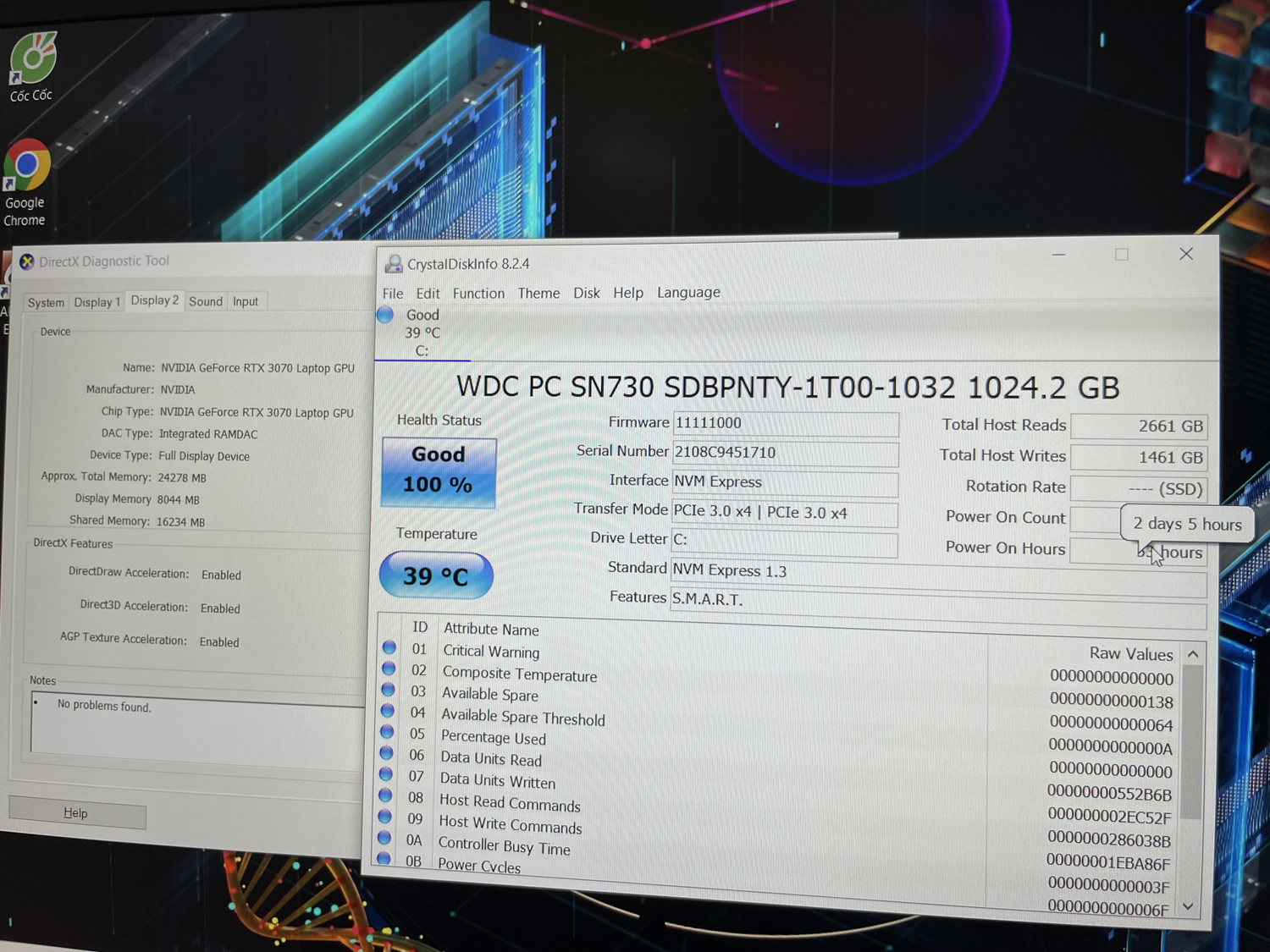This screenshot has width=1270, height=952.
Task: Click the Direct3D Acceleration 'Enabled' text
Action: pos(220,608)
